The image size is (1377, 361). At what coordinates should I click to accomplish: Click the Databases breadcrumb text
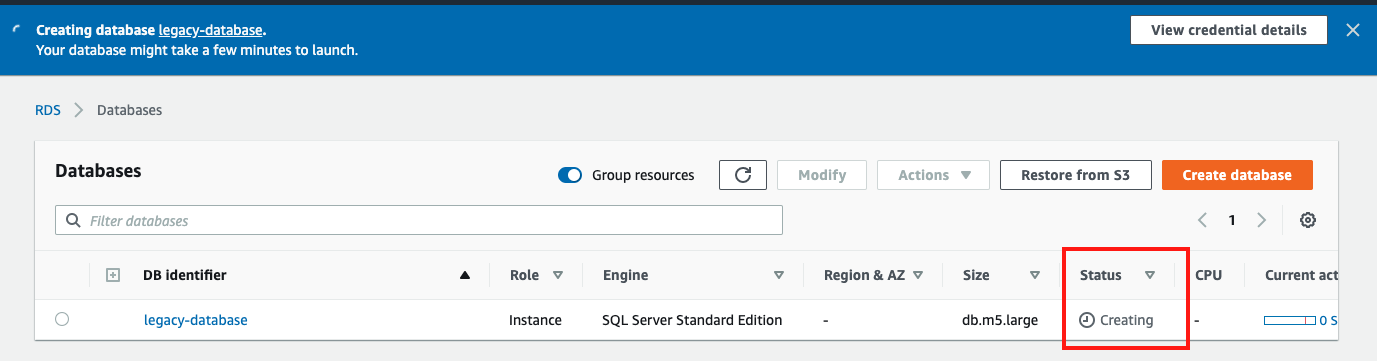click(129, 110)
